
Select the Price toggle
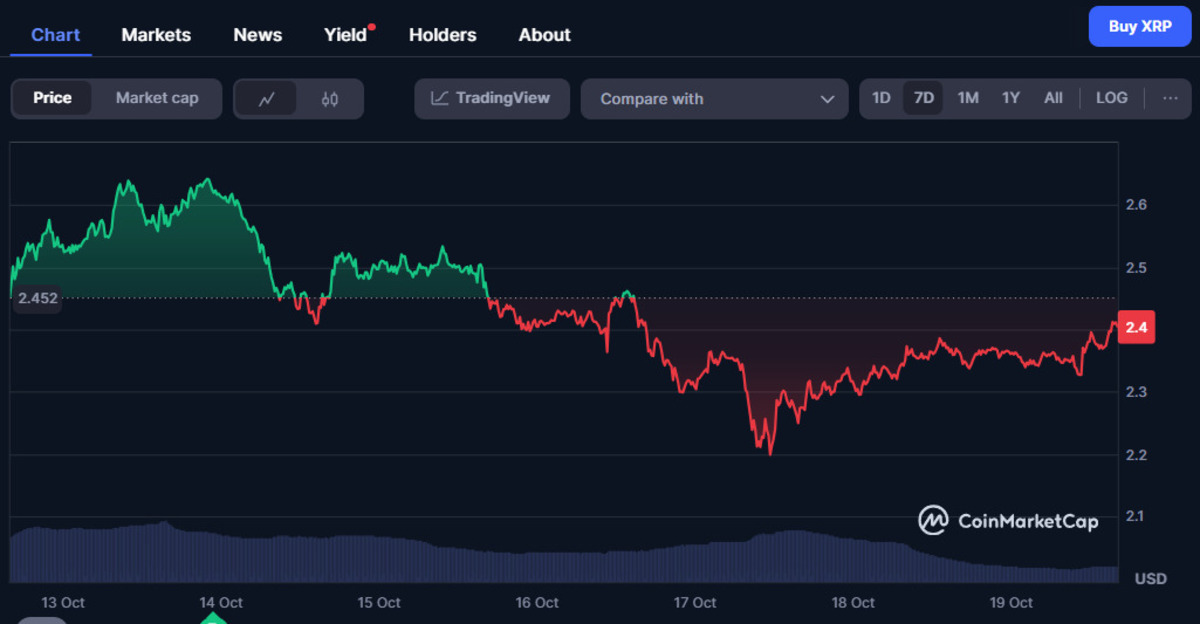52,98
